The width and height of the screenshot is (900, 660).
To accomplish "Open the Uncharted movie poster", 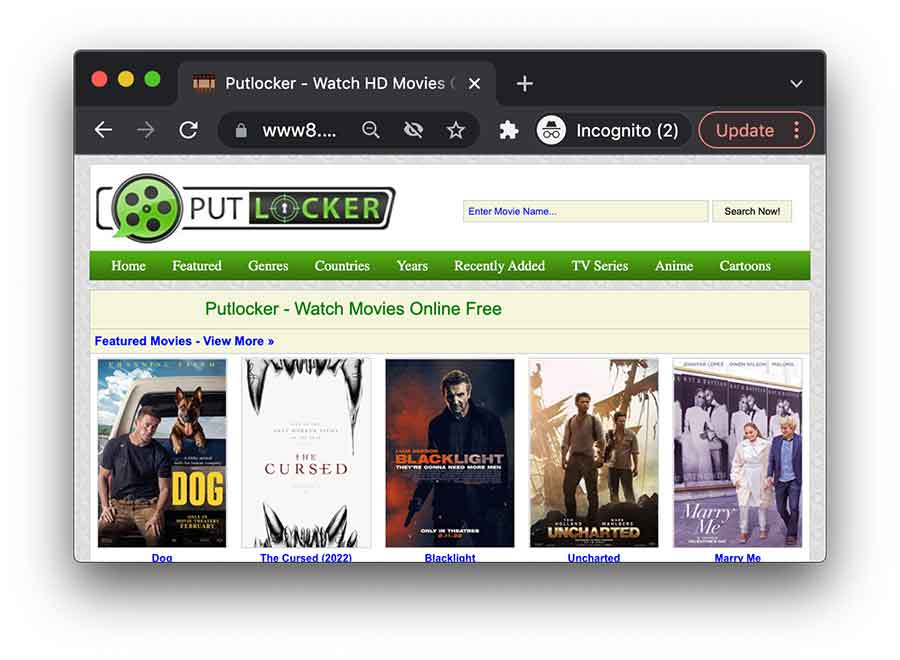I will pyautogui.click(x=593, y=453).
